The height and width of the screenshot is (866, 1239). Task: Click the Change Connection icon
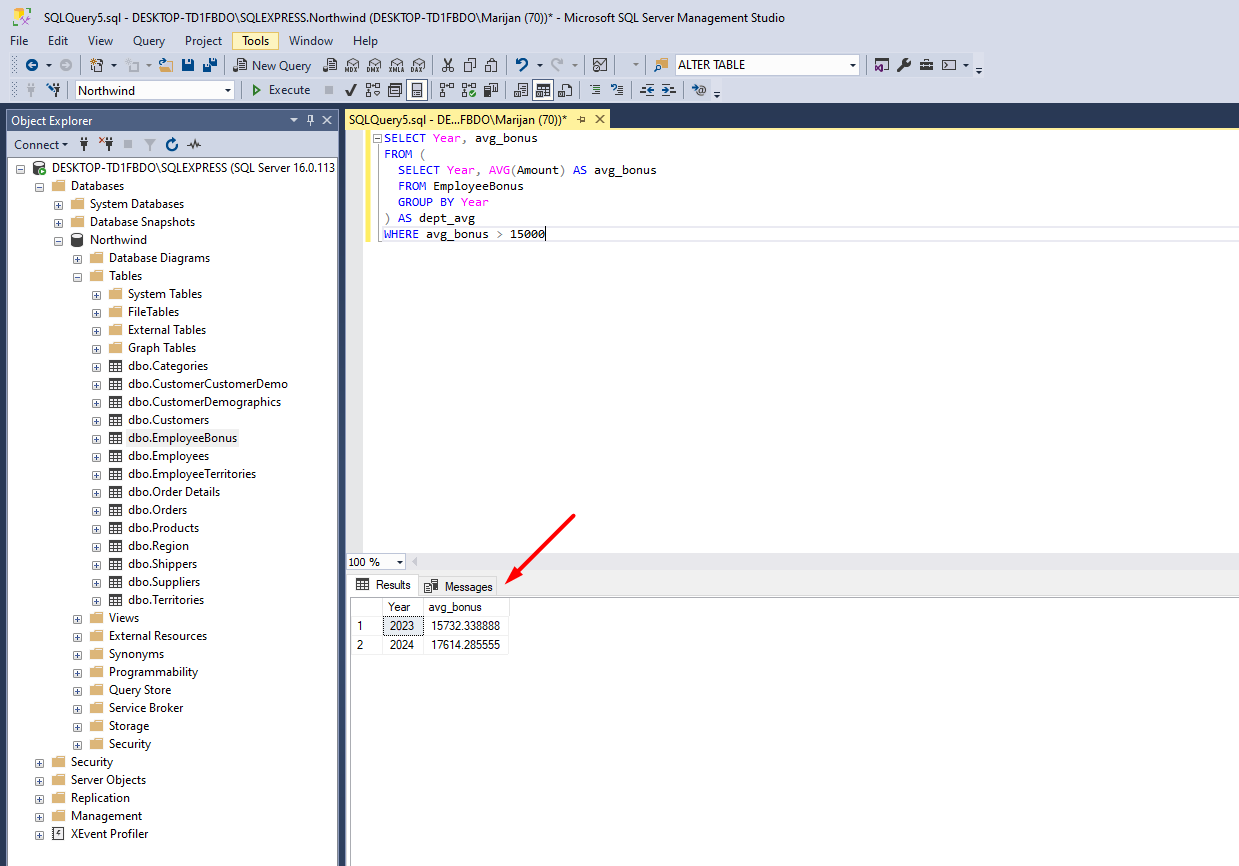tap(53, 90)
